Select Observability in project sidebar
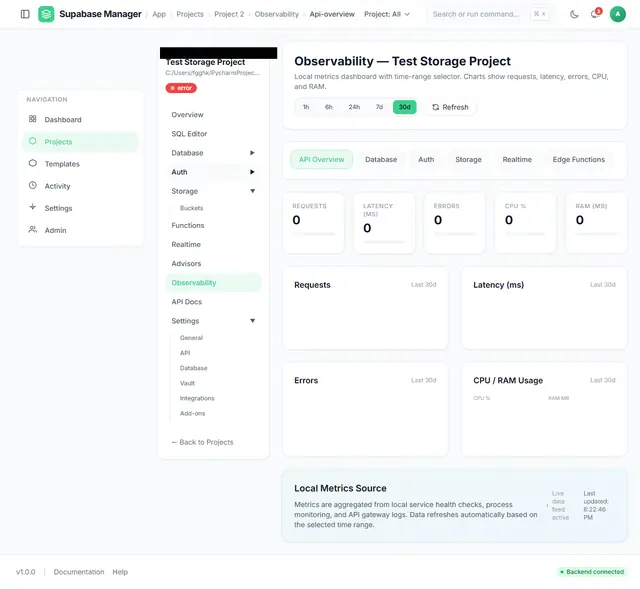The image size is (640, 589). (x=213, y=282)
